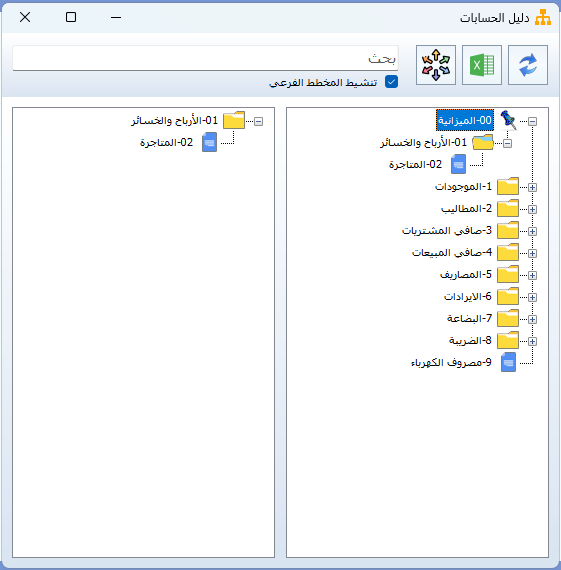Click the refresh arrows toolbar button
Image resolution: width=561 pixels, height=570 pixels.
click(x=528, y=65)
